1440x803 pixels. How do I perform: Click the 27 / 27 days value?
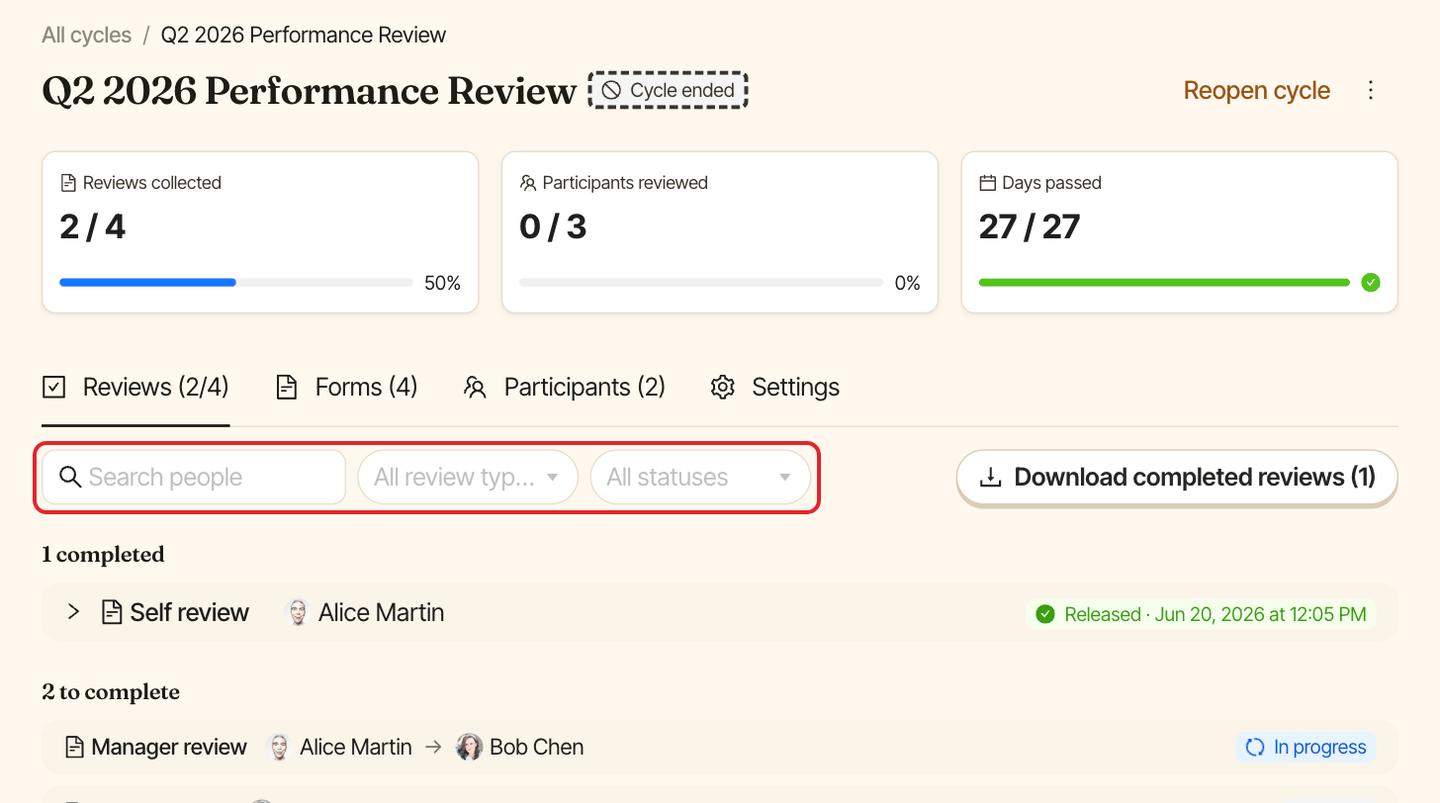1029,227
